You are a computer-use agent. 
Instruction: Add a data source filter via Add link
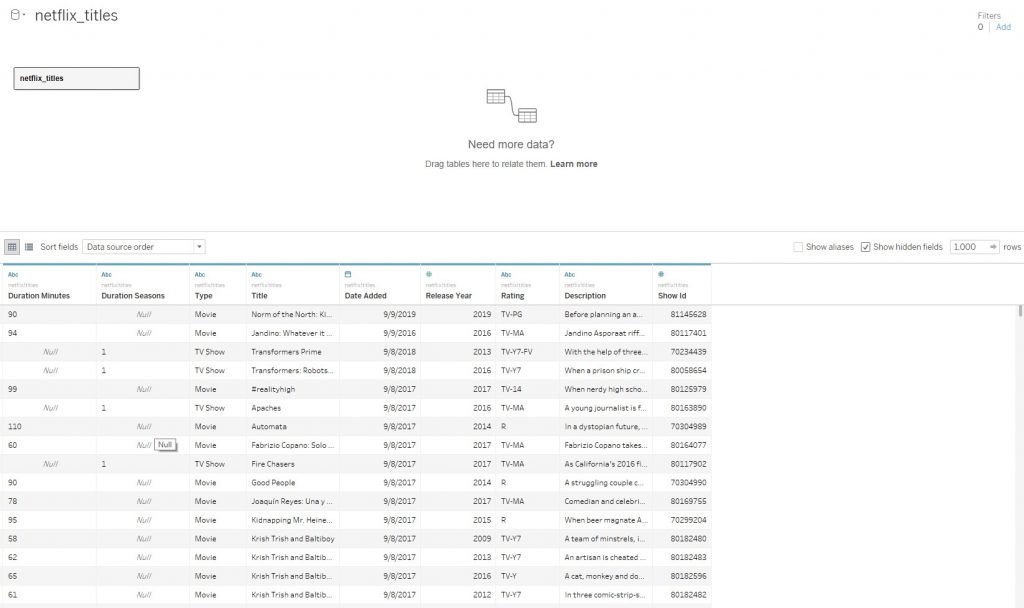tap(1003, 27)
